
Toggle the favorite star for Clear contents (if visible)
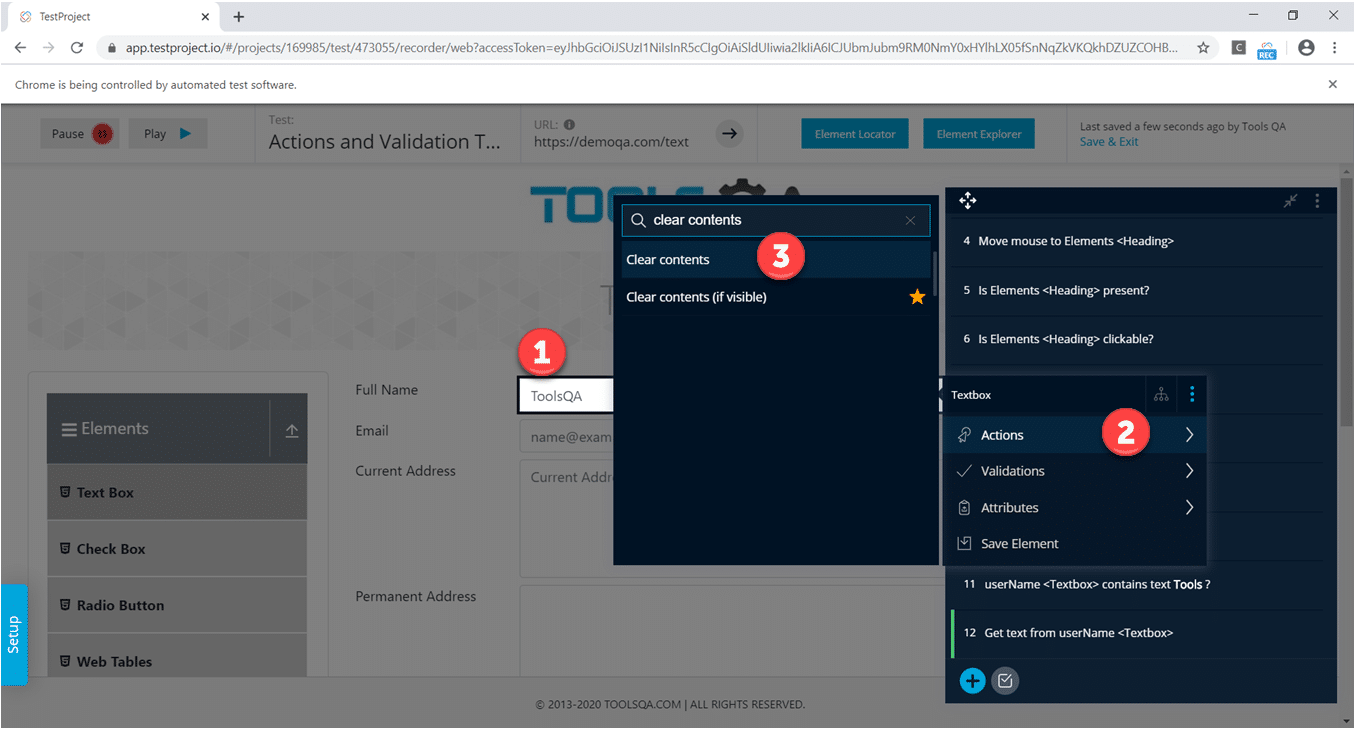coord(917,297)
